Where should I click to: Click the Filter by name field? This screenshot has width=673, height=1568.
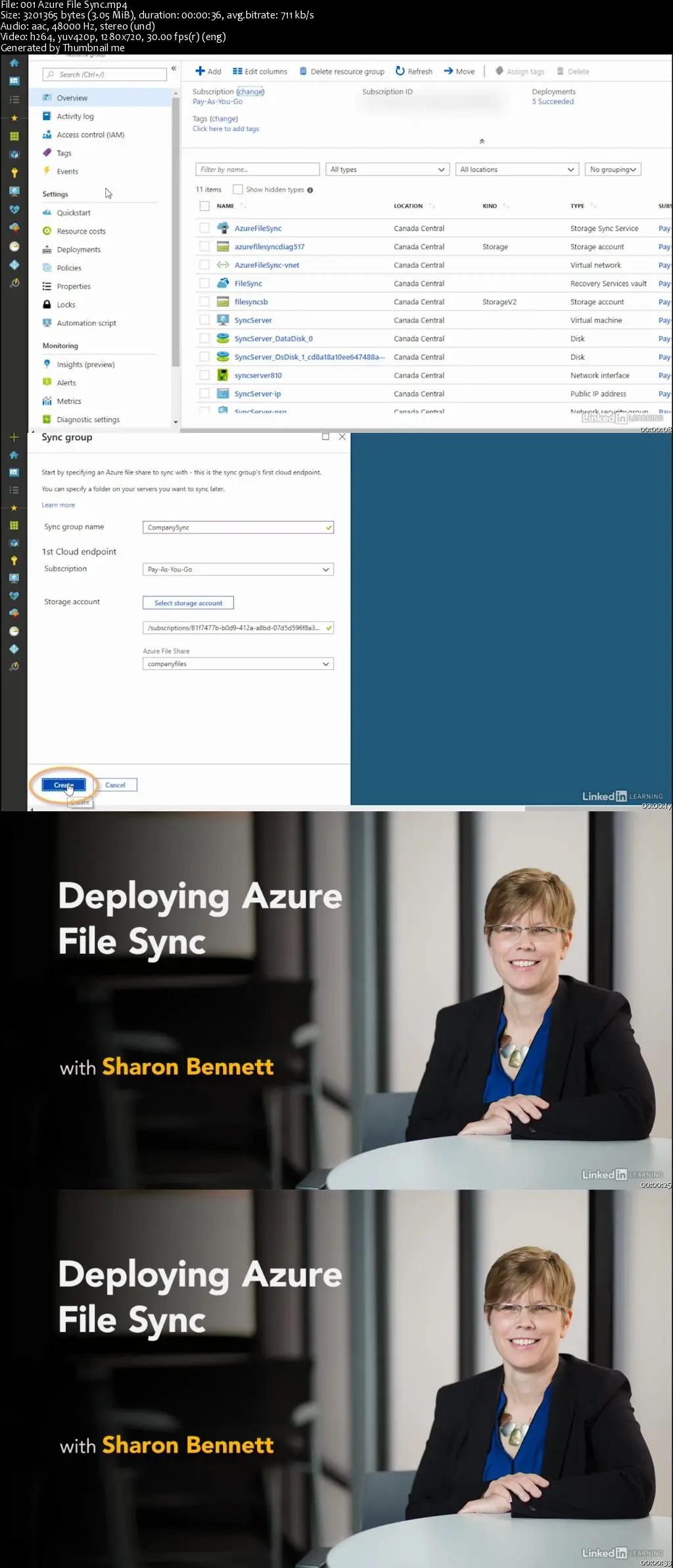[x=258, y=169]
